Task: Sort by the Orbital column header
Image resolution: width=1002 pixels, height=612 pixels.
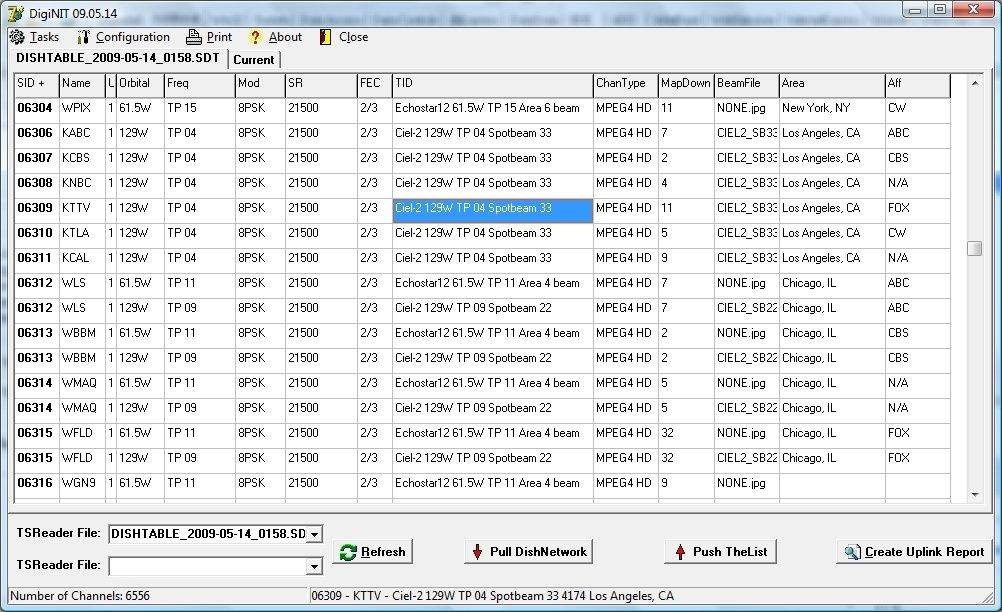Action: click(x=140, y=85)
